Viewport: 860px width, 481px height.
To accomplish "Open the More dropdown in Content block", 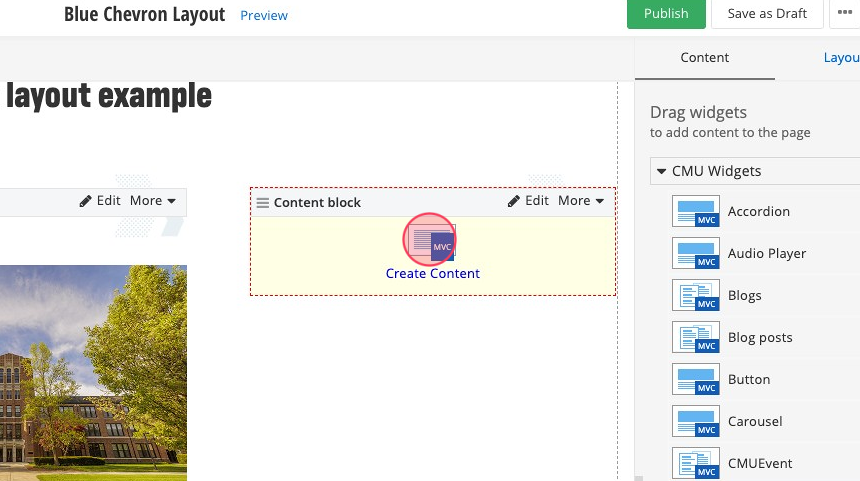I will tap(581, 201).
